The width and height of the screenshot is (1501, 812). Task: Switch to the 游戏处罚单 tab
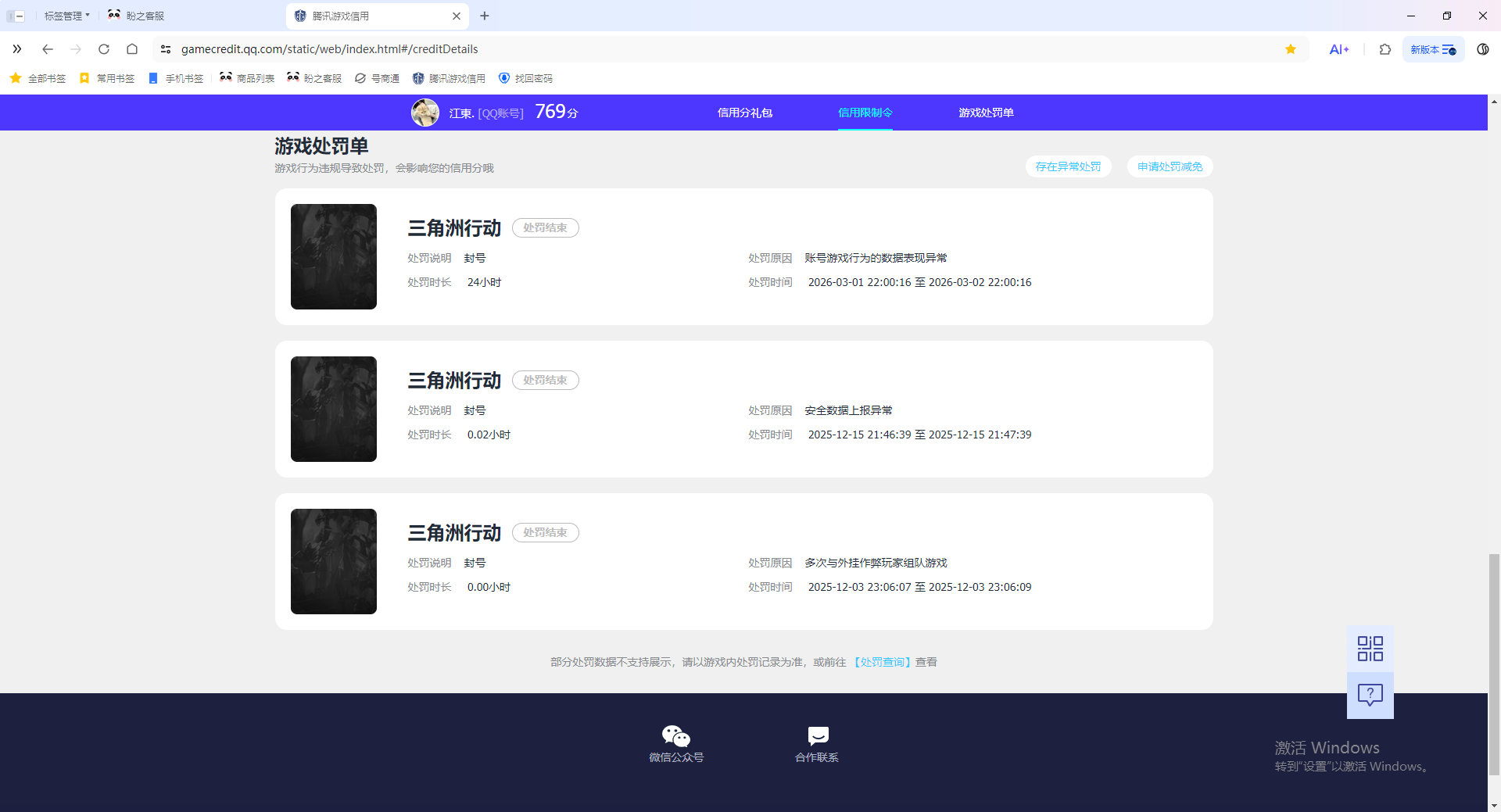(x=987, y=113)
